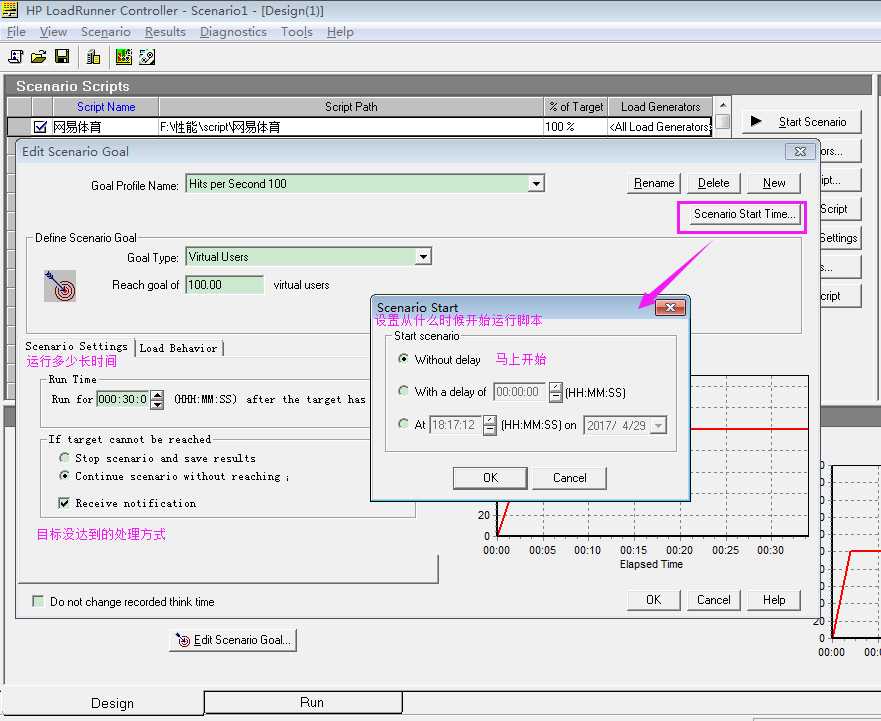Image resolution: width=881 pixels, height=721 pixels.
Task: Choose Continue scenario without reaching goal
Action: point(65,476)
